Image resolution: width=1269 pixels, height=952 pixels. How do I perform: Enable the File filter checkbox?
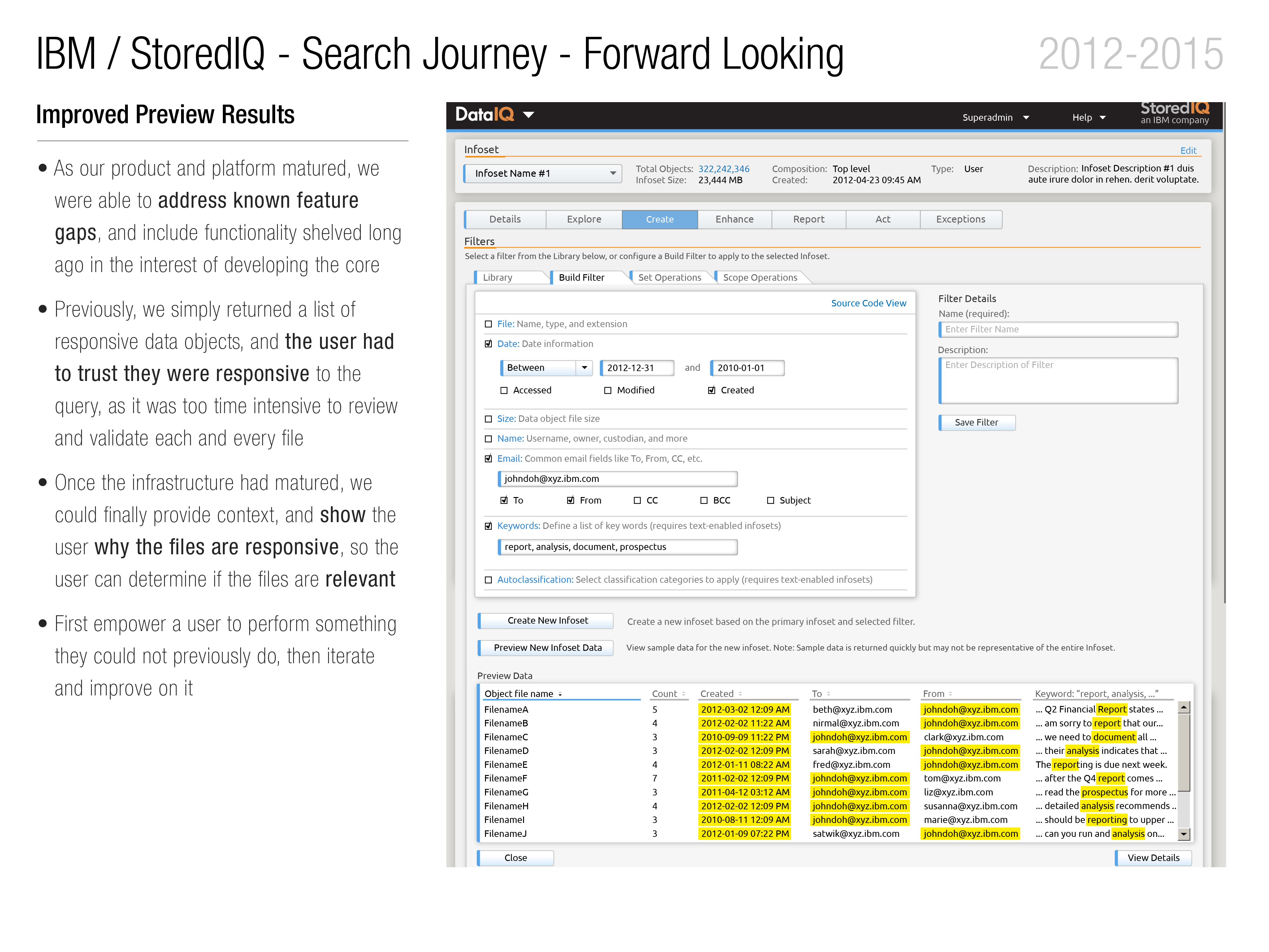488,324
